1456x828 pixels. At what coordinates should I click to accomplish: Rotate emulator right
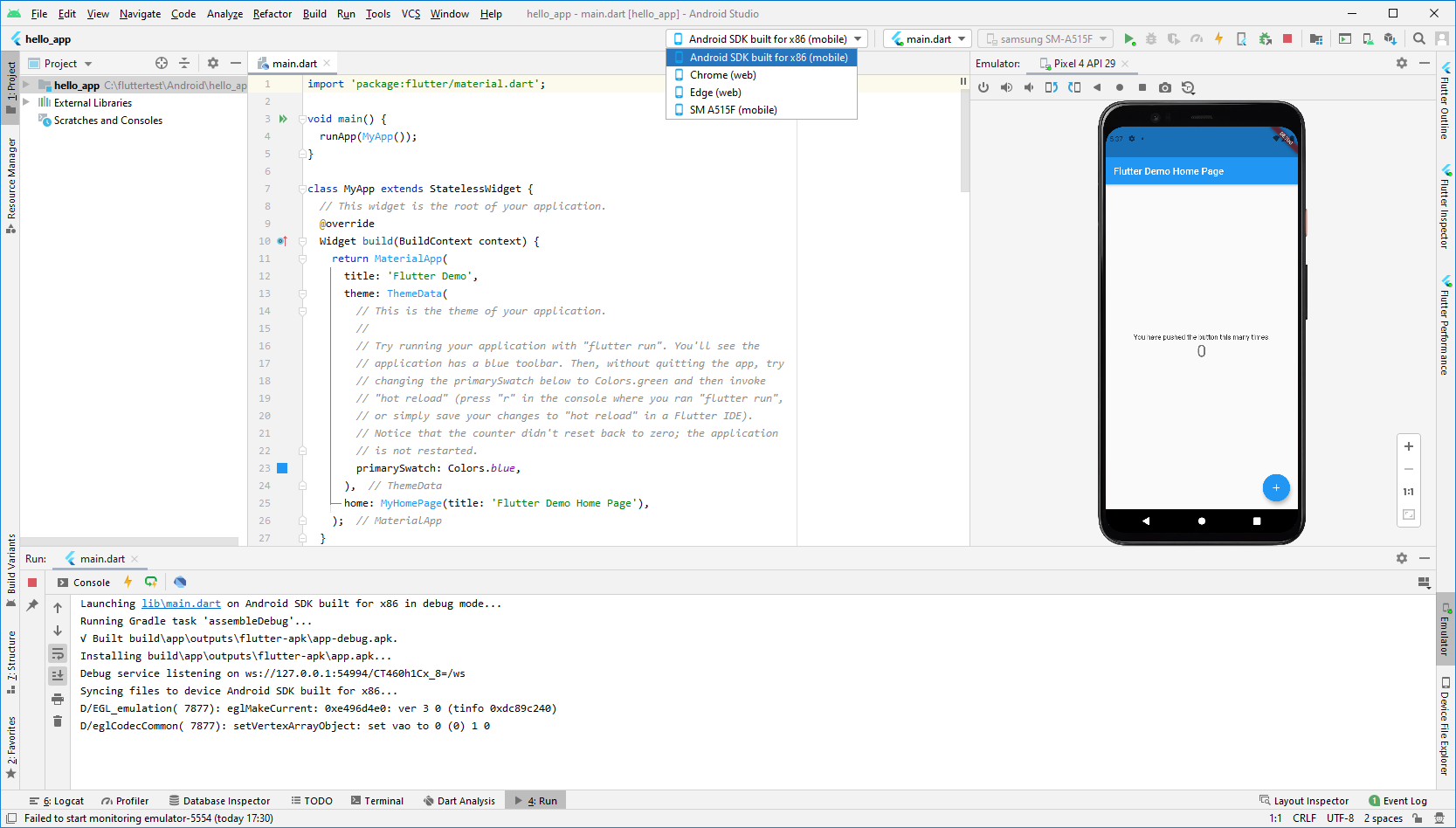click(1074, 87)
